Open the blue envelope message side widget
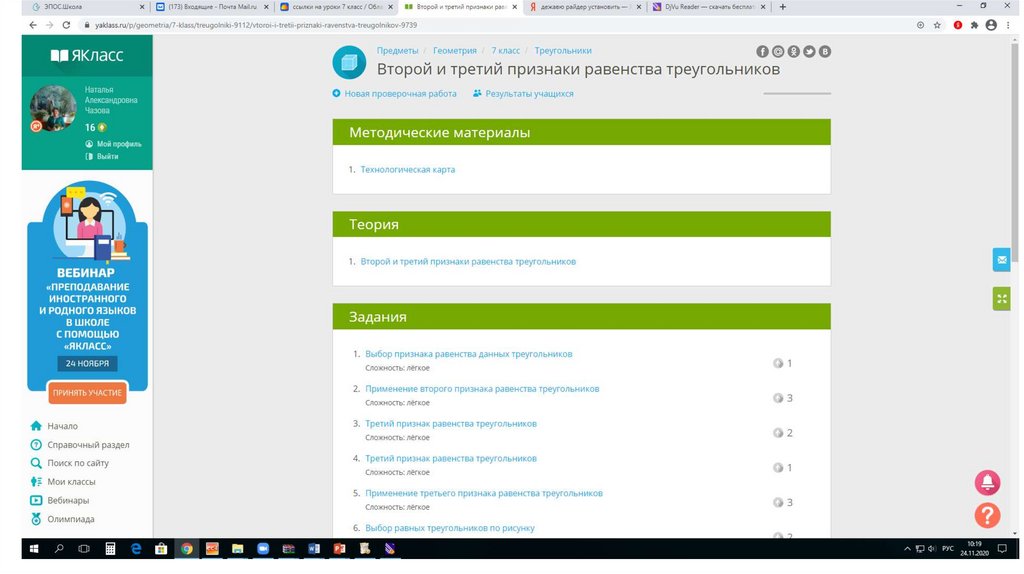The image size is (1024, 574). tap(1001, 260)
